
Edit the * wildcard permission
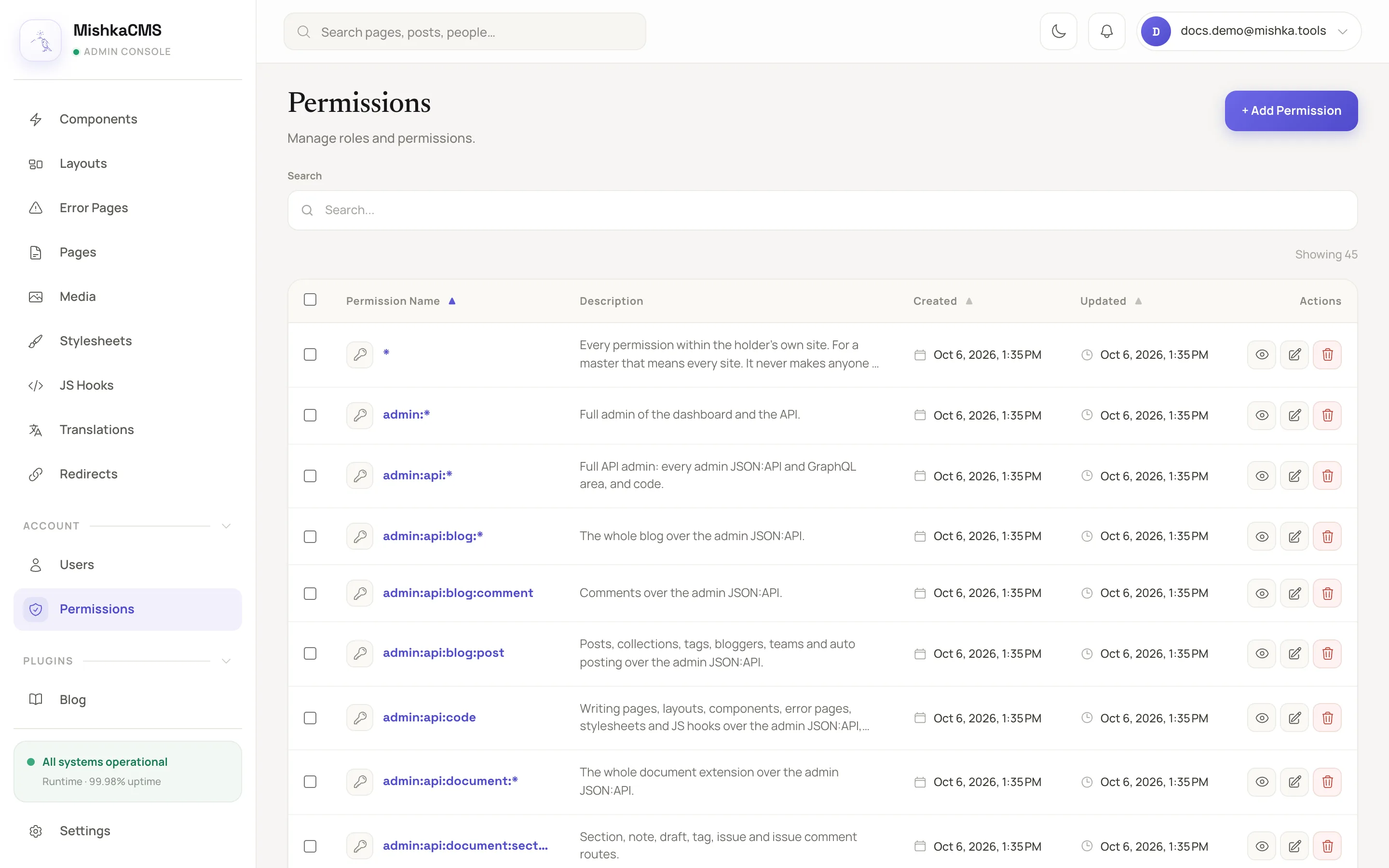pos(1294,355)
